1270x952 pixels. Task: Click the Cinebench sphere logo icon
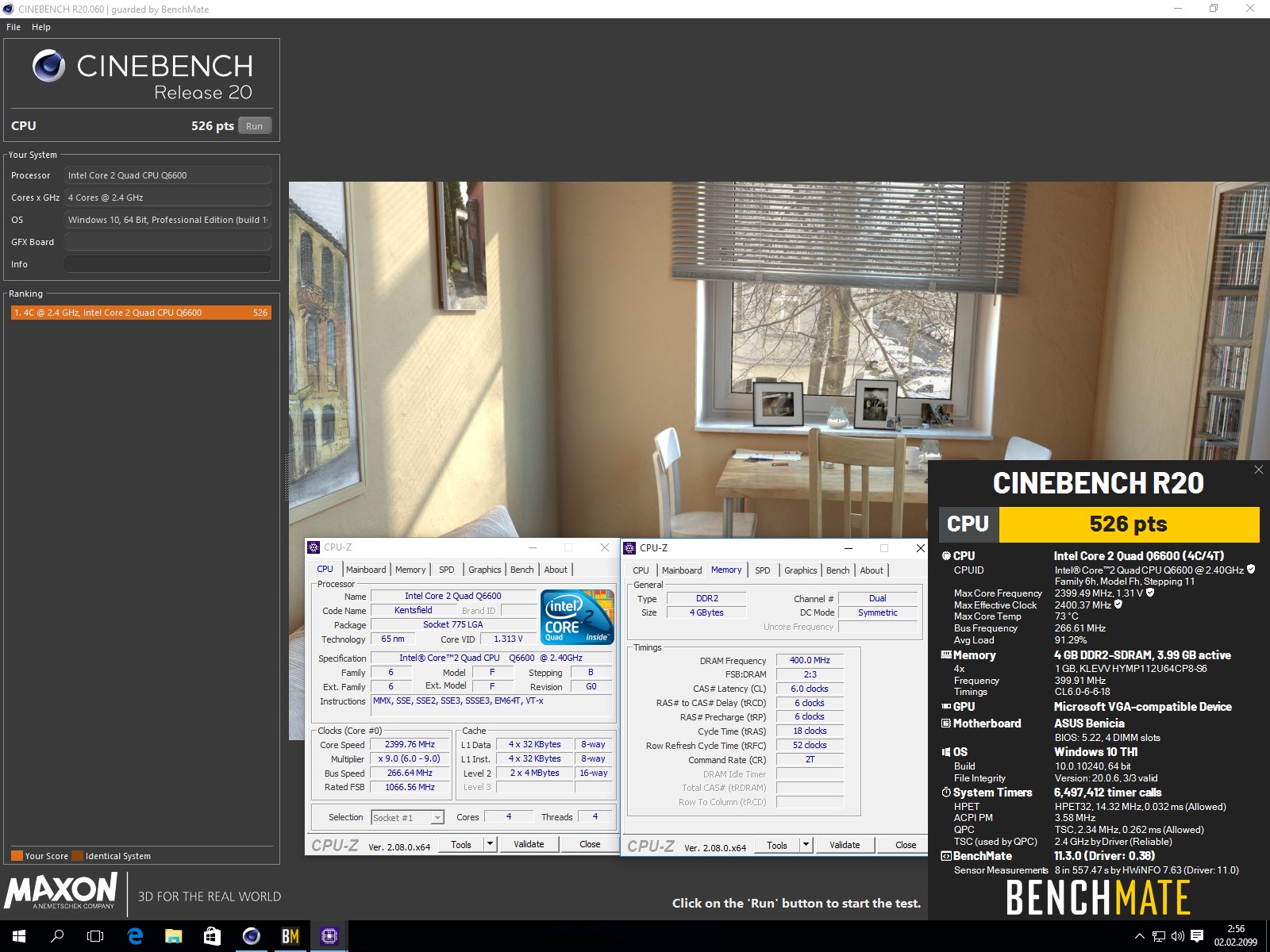pyautogui.click(x=49, y=66)
